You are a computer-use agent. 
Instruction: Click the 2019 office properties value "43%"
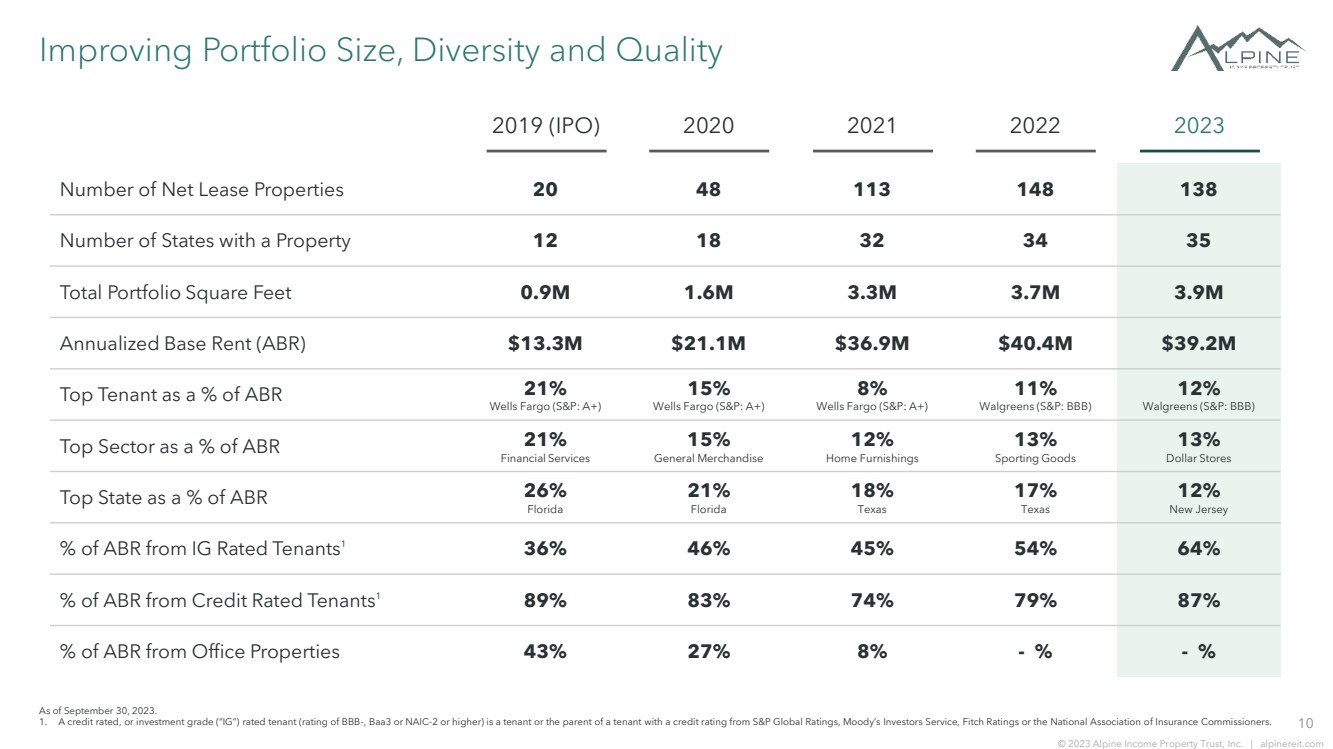click(x=545, y=651)
